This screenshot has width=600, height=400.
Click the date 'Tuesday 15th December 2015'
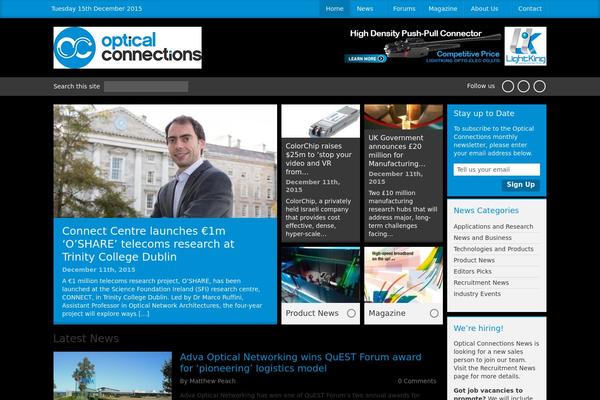pyautogui.click(x=96, y=8)
